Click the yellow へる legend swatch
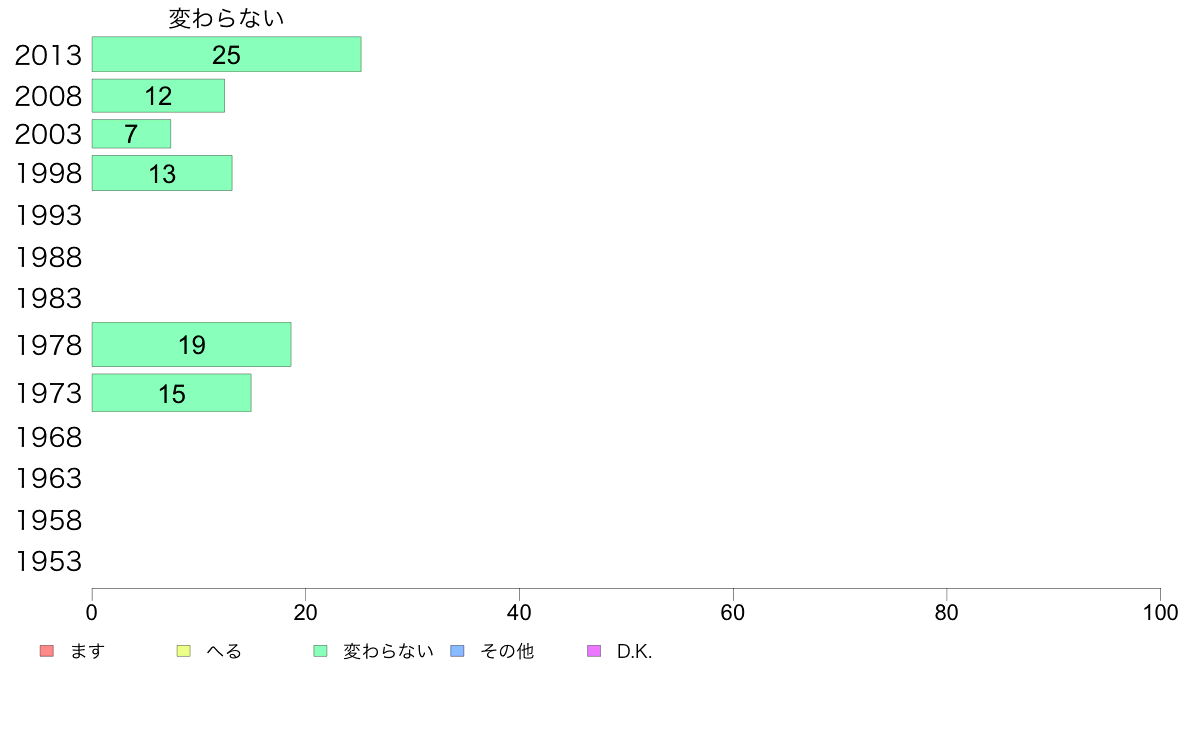The height and width of the screenshot is (736, 1188). coord(183,651)
